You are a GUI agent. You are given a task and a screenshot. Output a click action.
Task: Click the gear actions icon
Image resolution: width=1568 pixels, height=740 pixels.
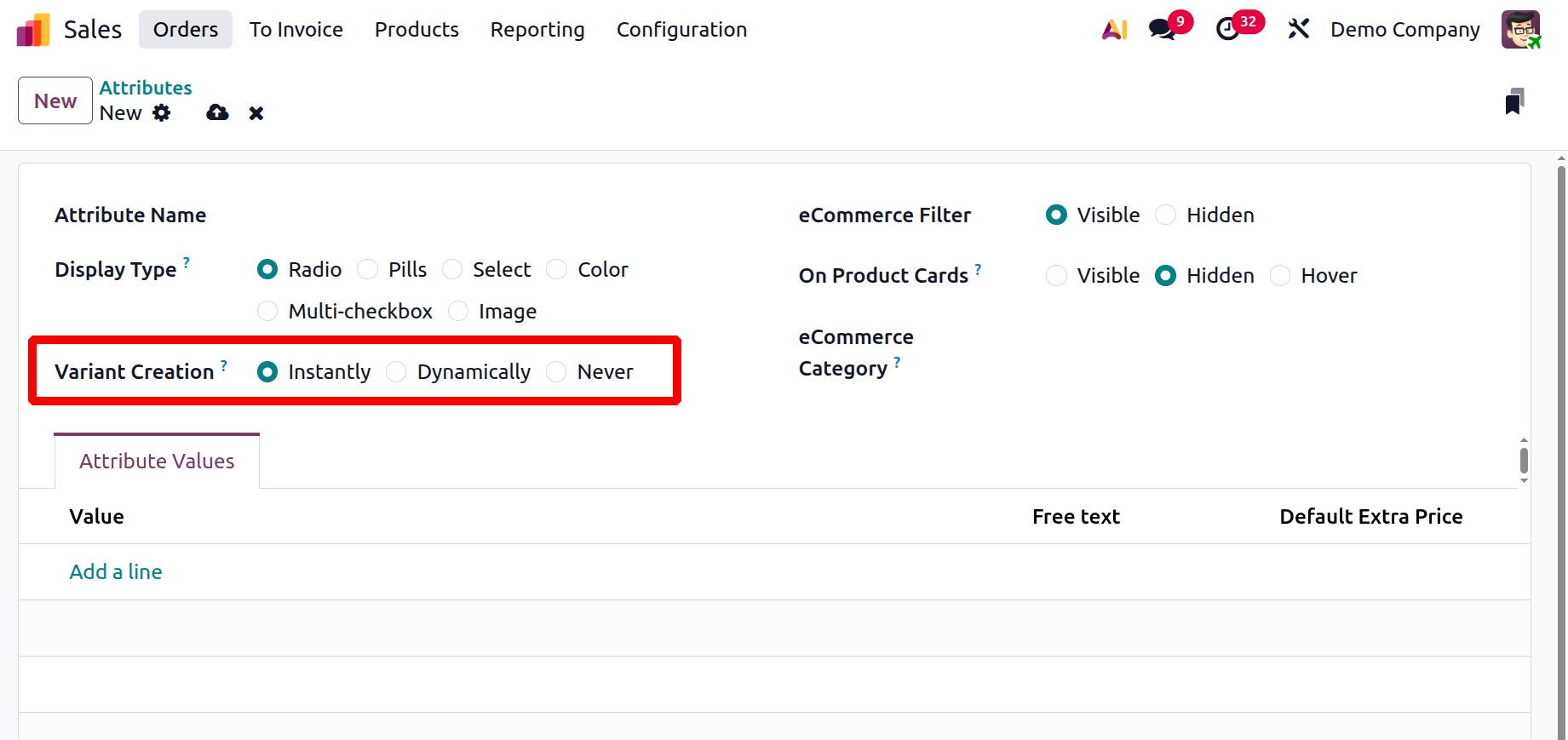pyautogui.click(x=162, y=113)
